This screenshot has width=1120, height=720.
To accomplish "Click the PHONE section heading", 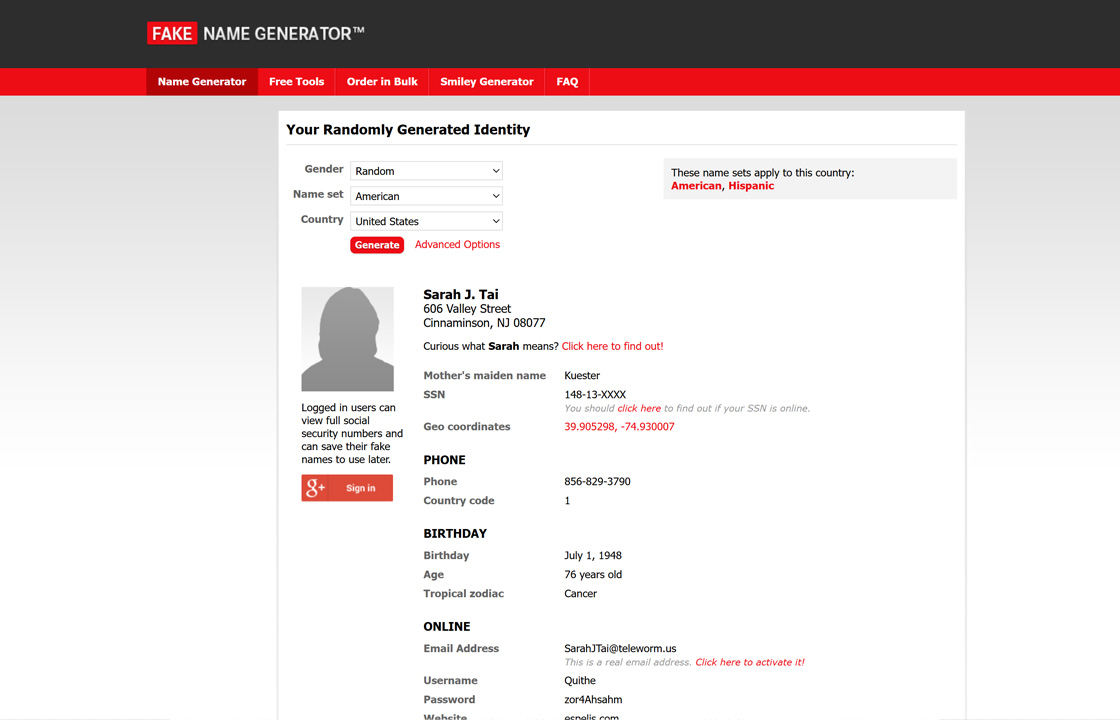I will pyautogui.click(x=444, y=460).
